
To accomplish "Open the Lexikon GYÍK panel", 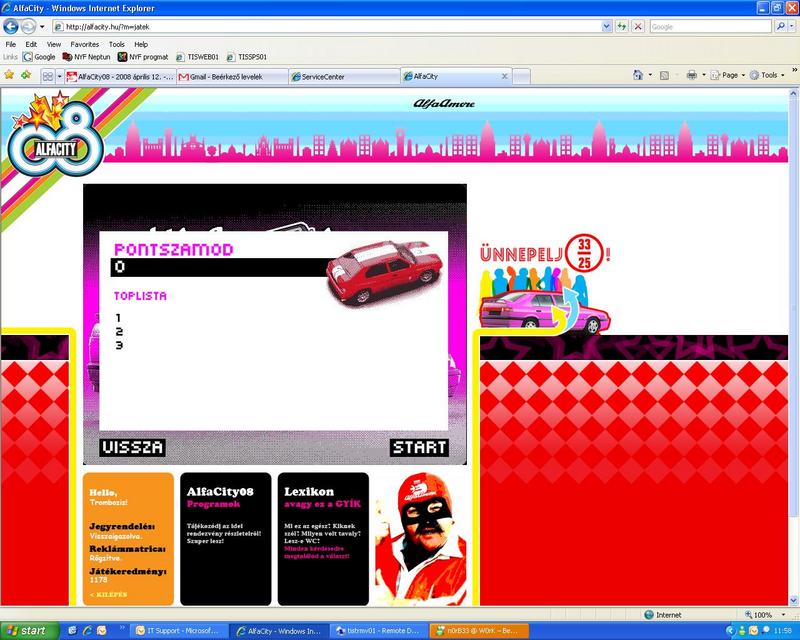I will (x=323, y=539).
